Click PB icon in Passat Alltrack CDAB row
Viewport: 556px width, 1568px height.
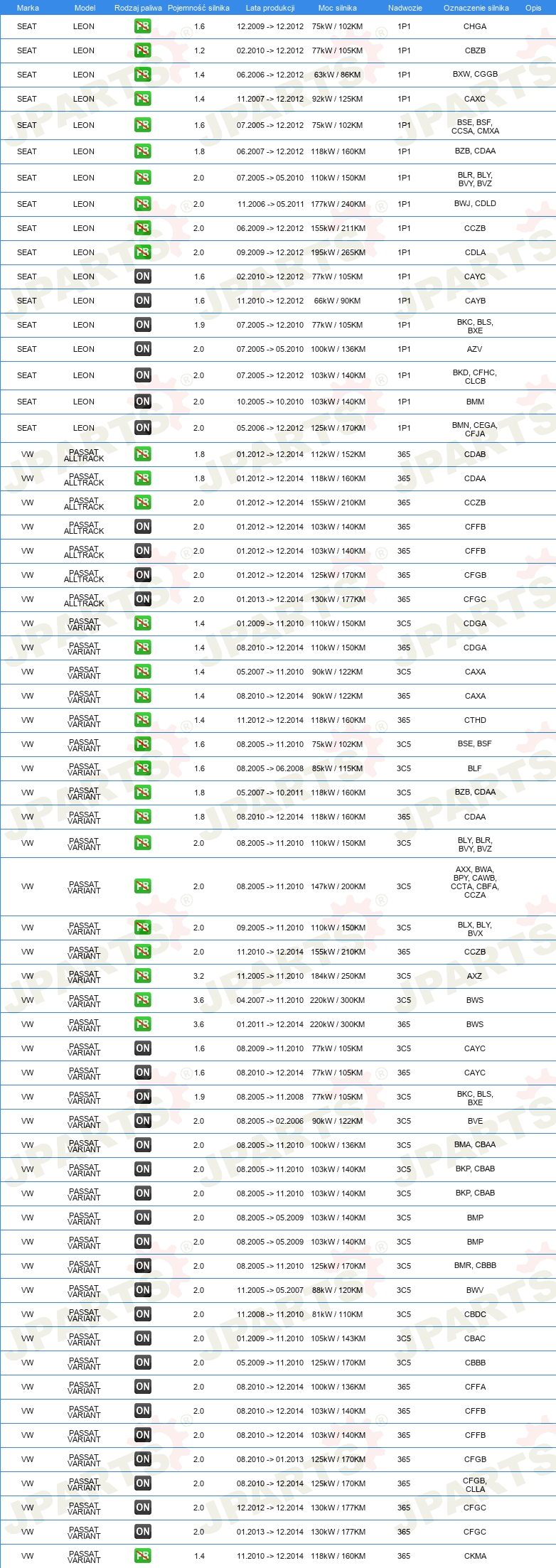[143, 454]
